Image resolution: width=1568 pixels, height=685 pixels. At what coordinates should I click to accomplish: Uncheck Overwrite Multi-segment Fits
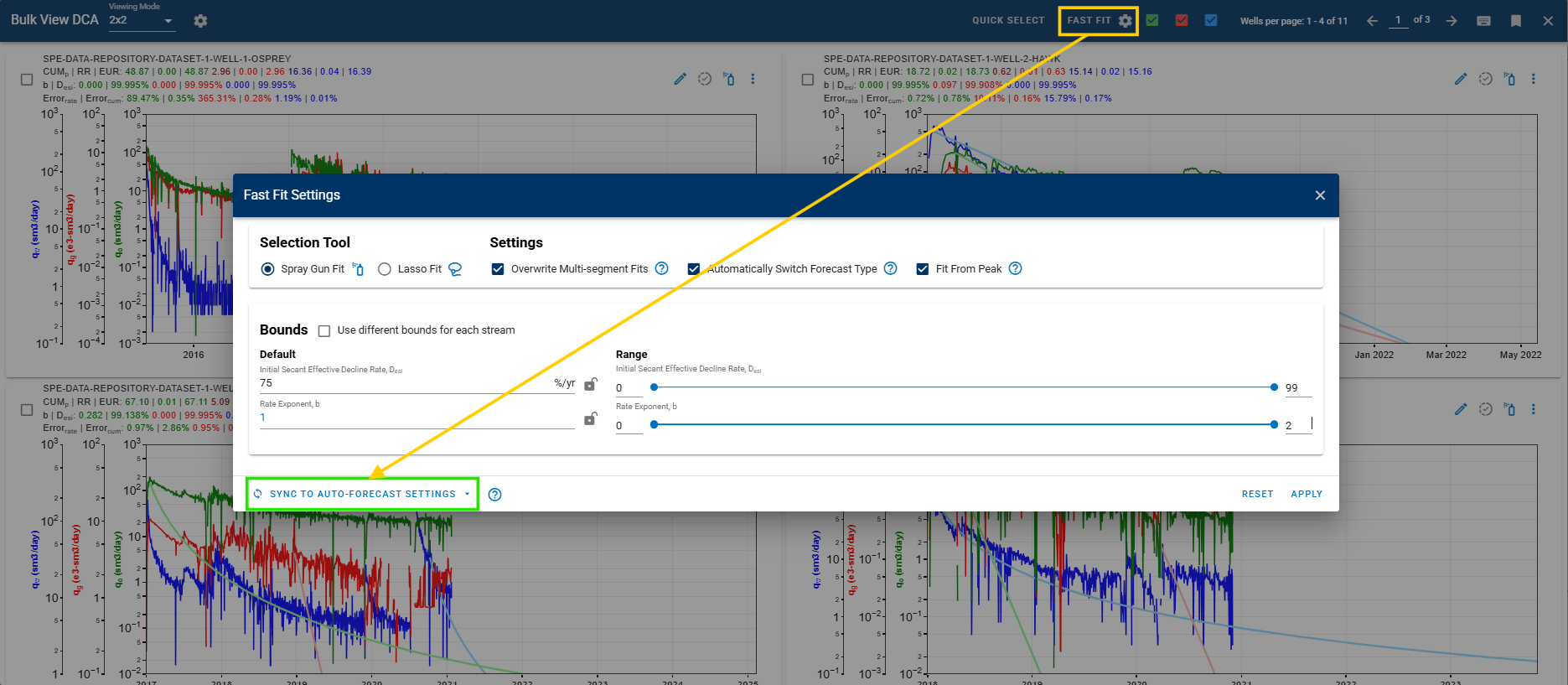coord(498,269)
